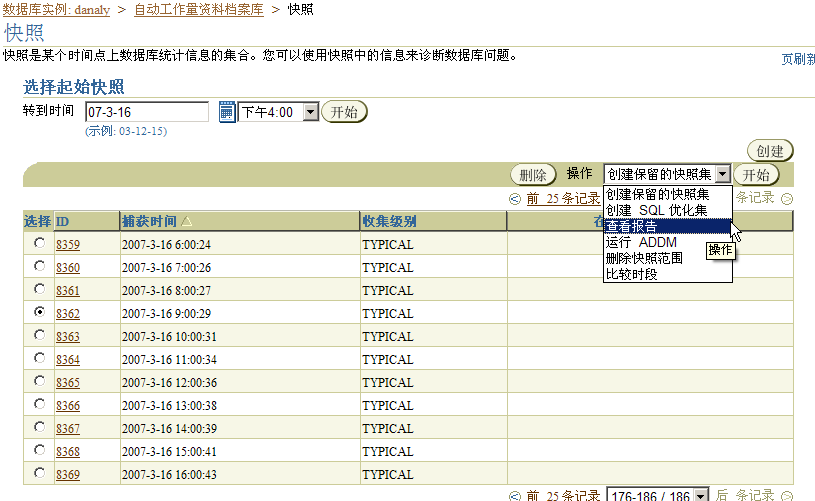Click the next-page arrow icon above the table
The height and width of the screenshot is (501, 815).
pyautogui.click(x=787, y=199)
